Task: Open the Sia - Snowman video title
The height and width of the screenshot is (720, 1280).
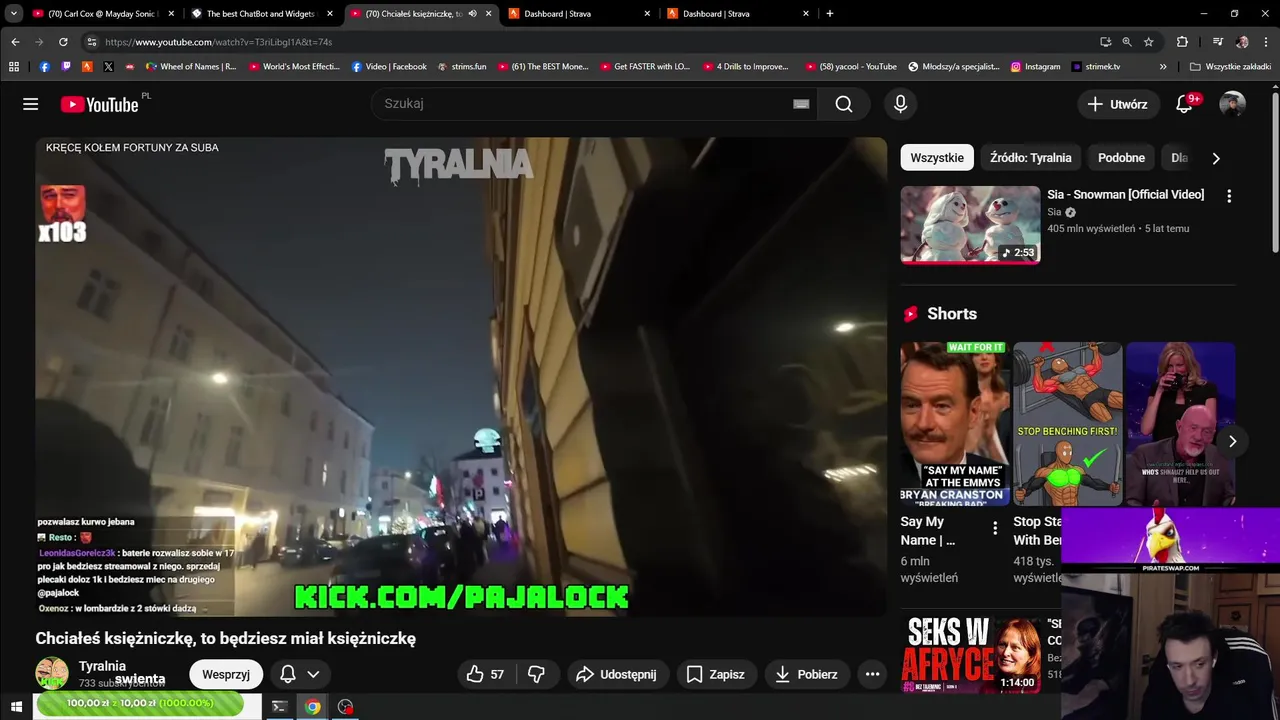Action: click(x=1125, y=194)
